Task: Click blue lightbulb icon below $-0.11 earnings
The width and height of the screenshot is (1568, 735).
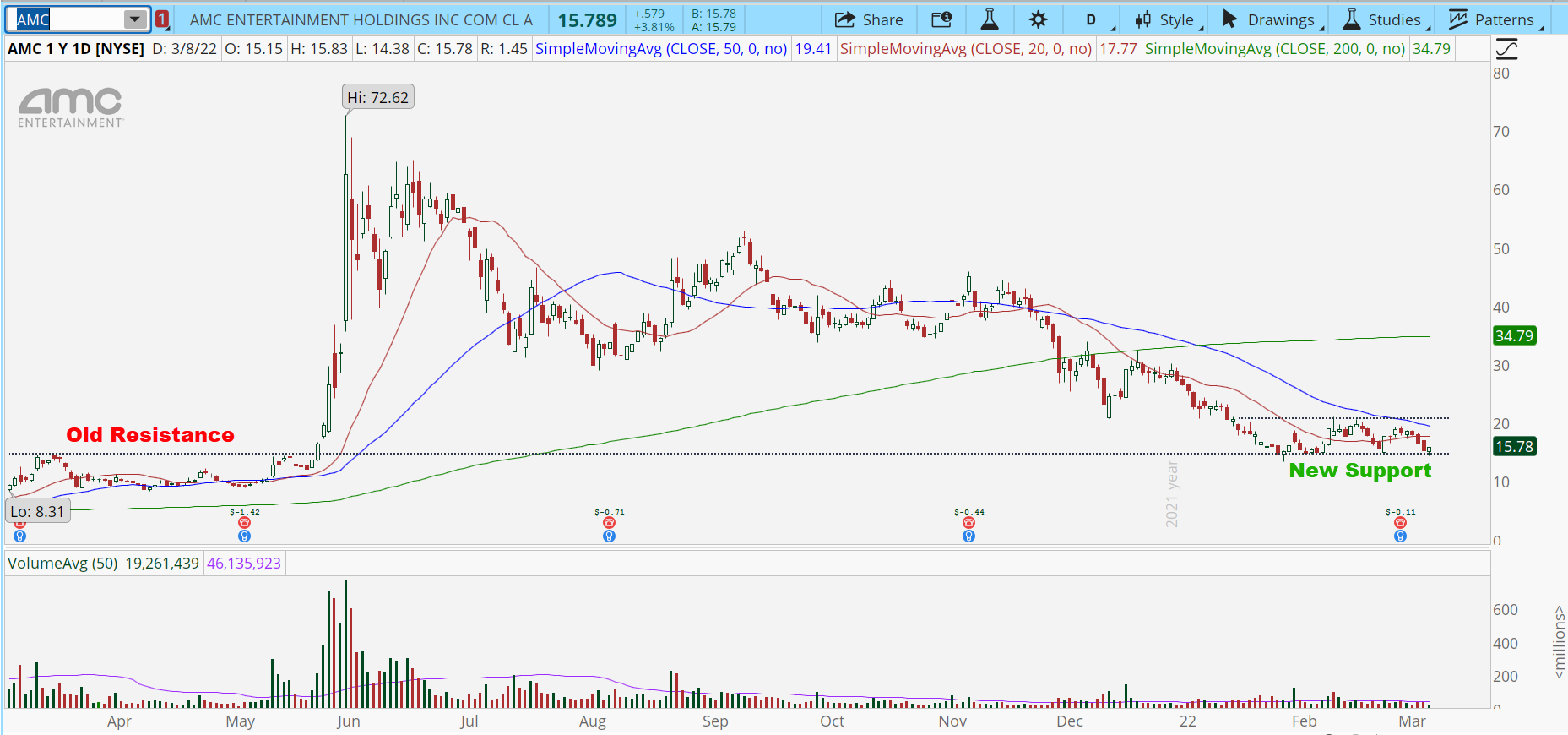Action: (x=1400, y=536)
